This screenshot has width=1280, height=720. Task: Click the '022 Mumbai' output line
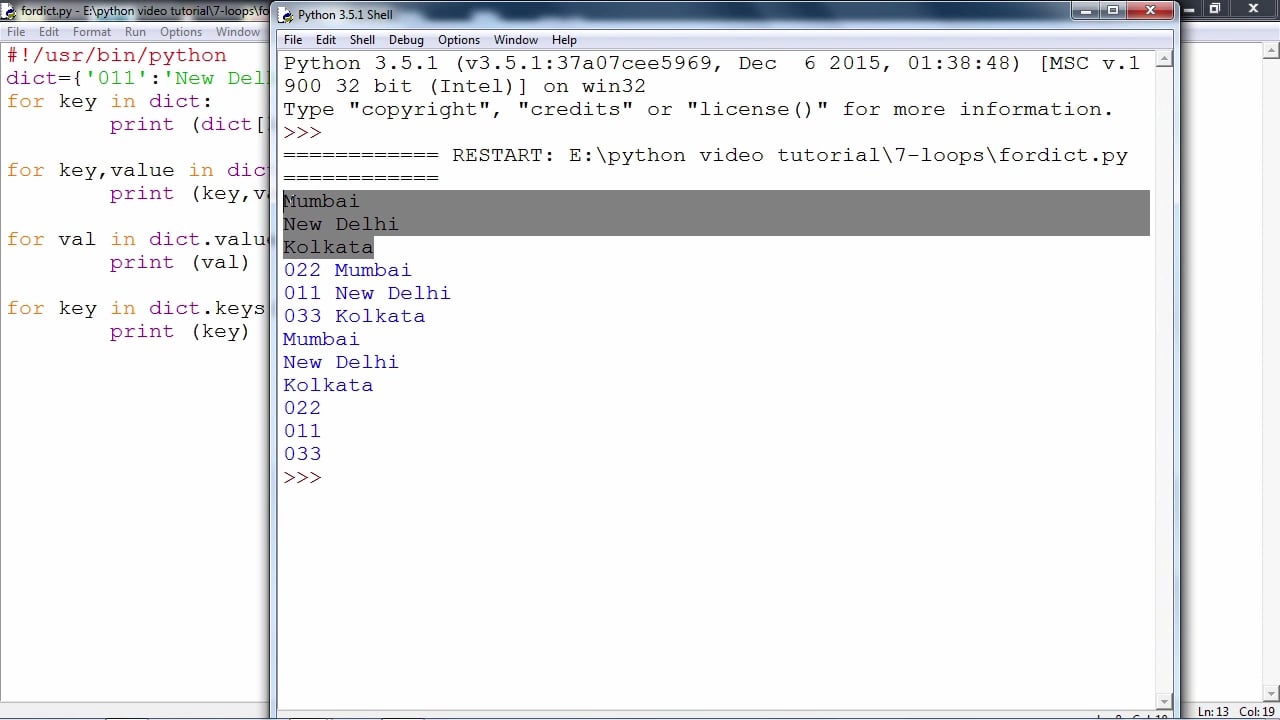[347, 270]
